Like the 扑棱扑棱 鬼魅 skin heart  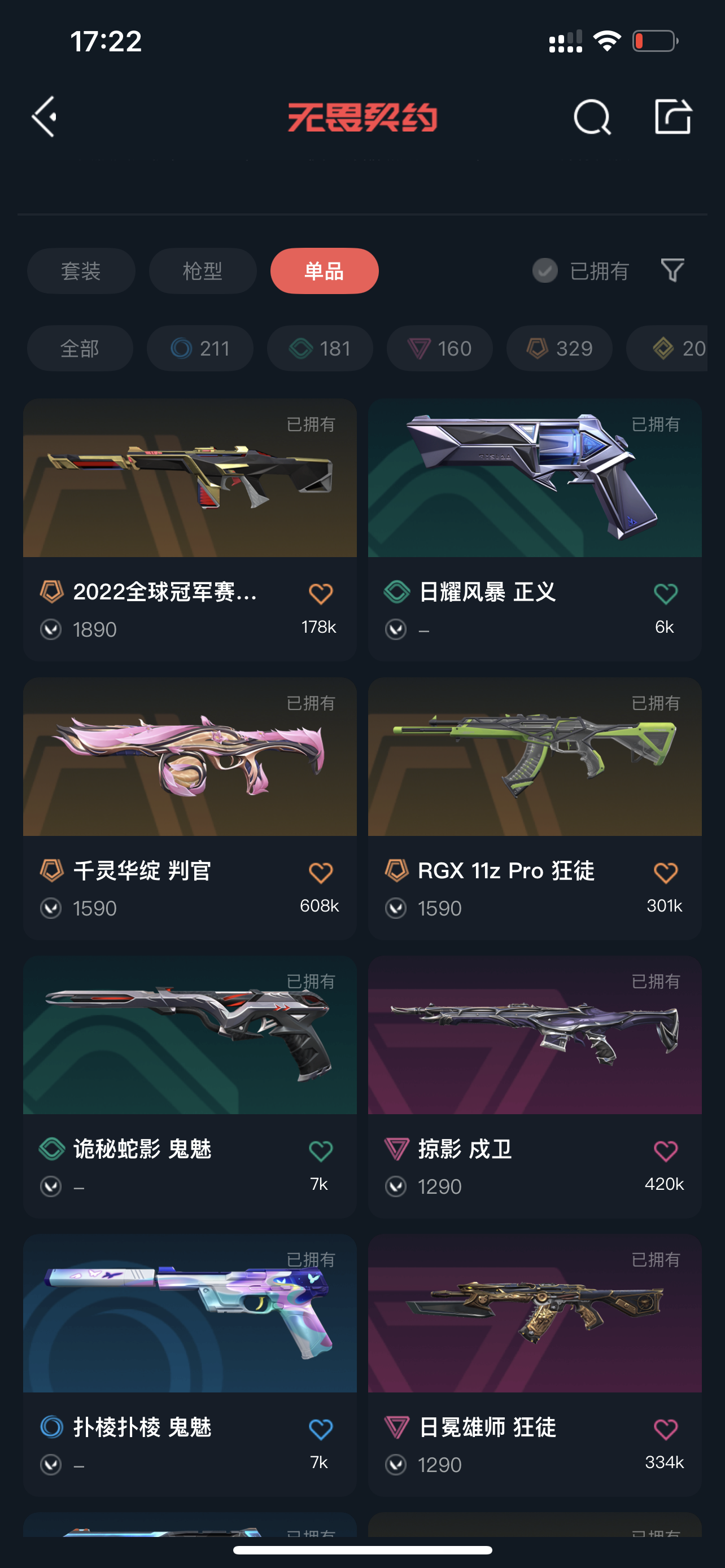point(320,1429)
